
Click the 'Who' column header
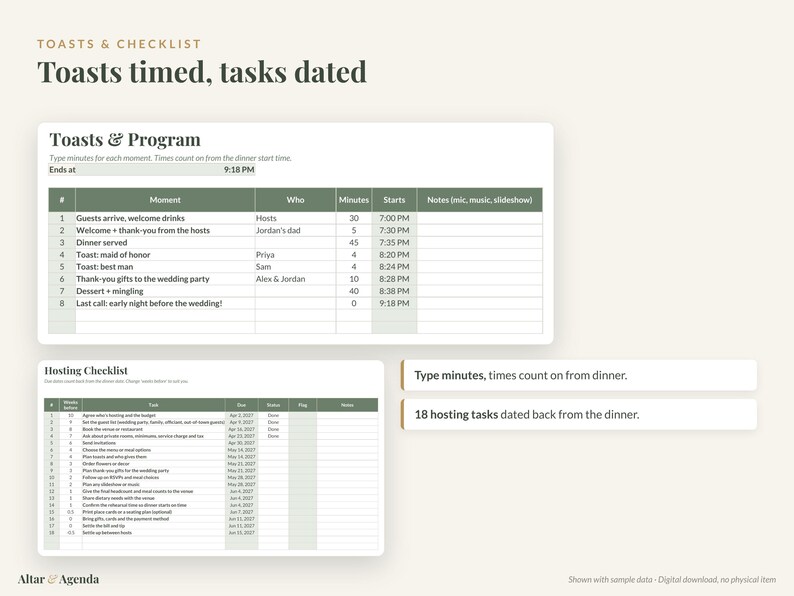click(x=295, y=200)
